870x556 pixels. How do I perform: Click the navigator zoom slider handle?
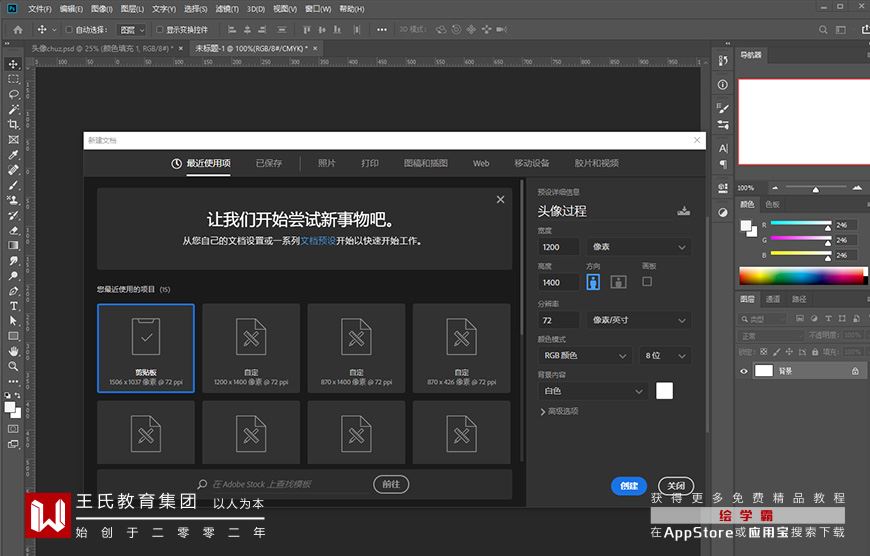click(x=815, y=189)
